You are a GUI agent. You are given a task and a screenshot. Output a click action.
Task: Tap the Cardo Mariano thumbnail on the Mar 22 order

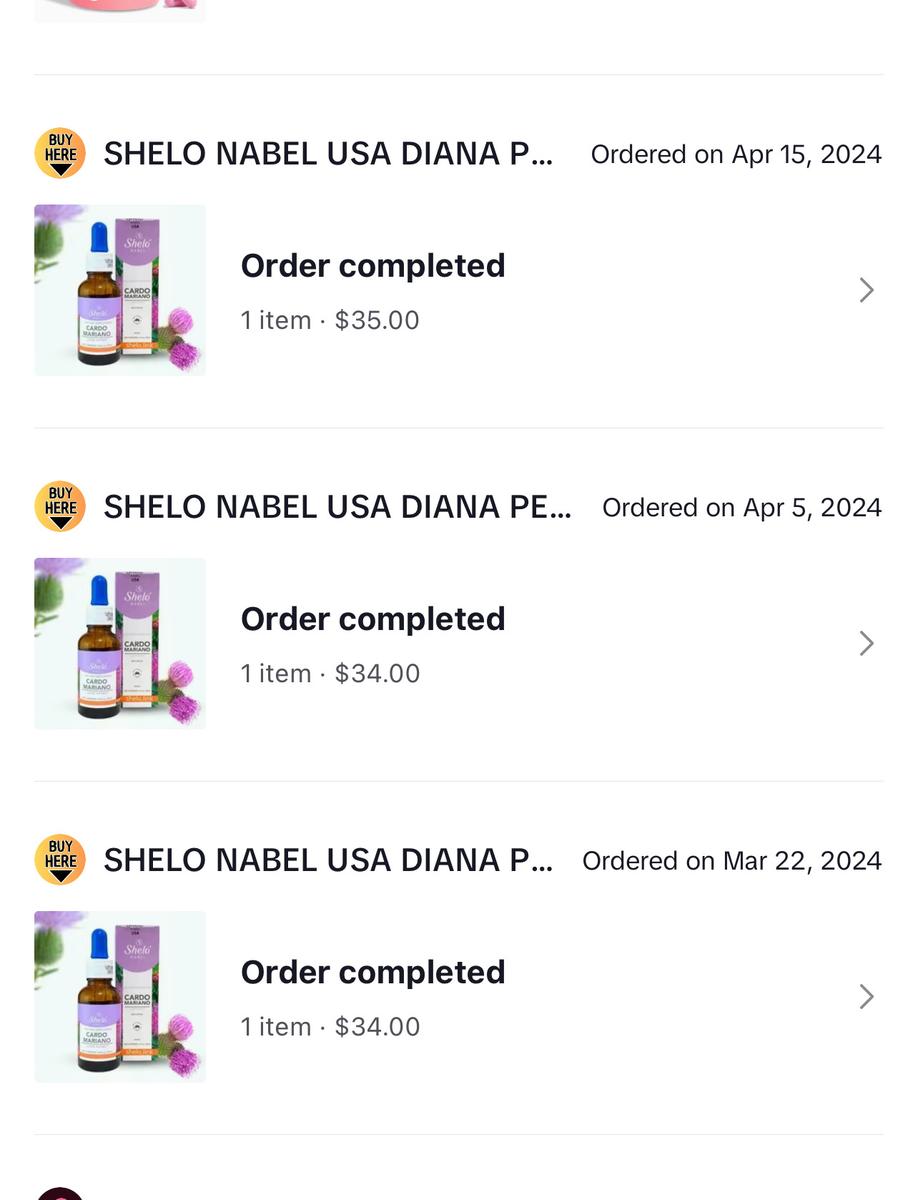tap(120, 996)
